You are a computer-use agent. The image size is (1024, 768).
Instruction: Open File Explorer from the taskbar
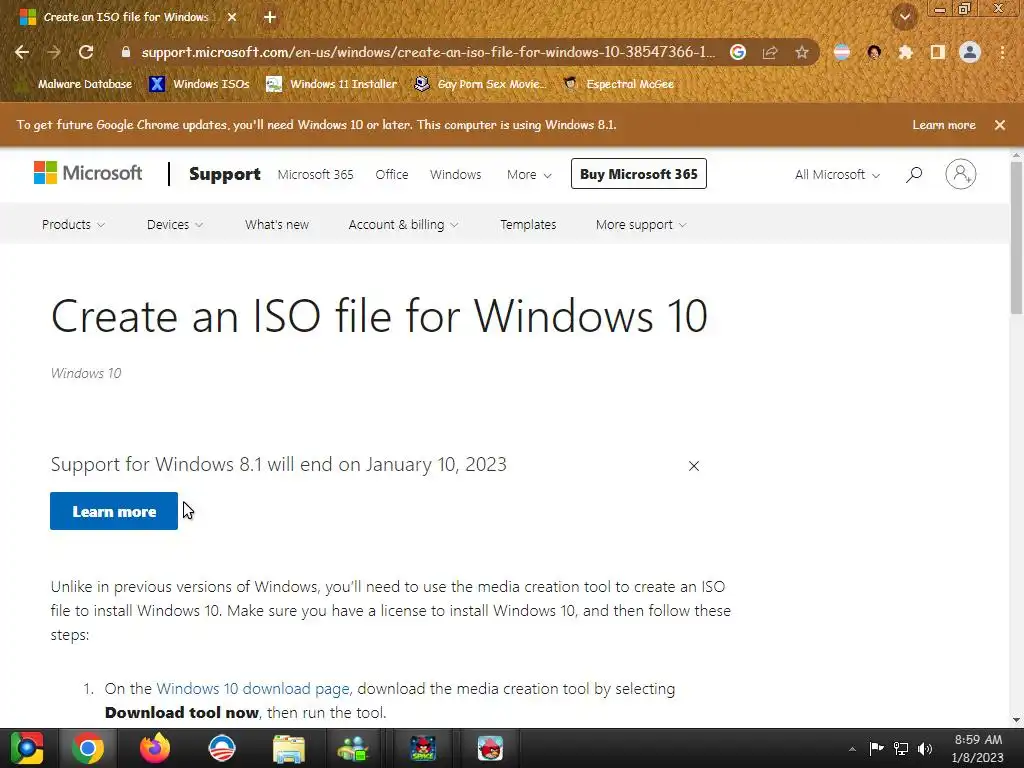289,748
